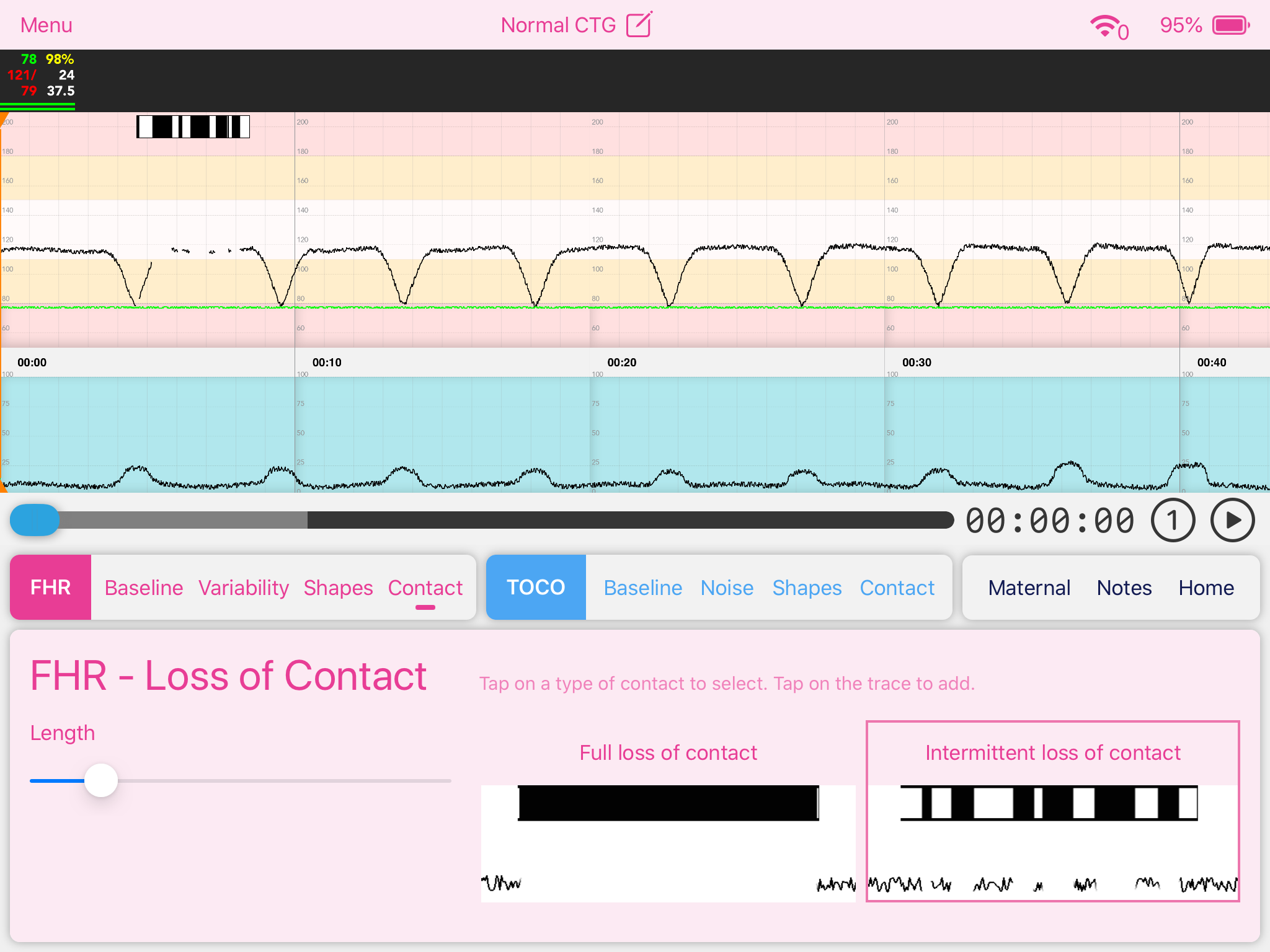Open FHR Shapes tab
The width and height of the screenshot is (1270, 952).
click(x=338, y=588)
